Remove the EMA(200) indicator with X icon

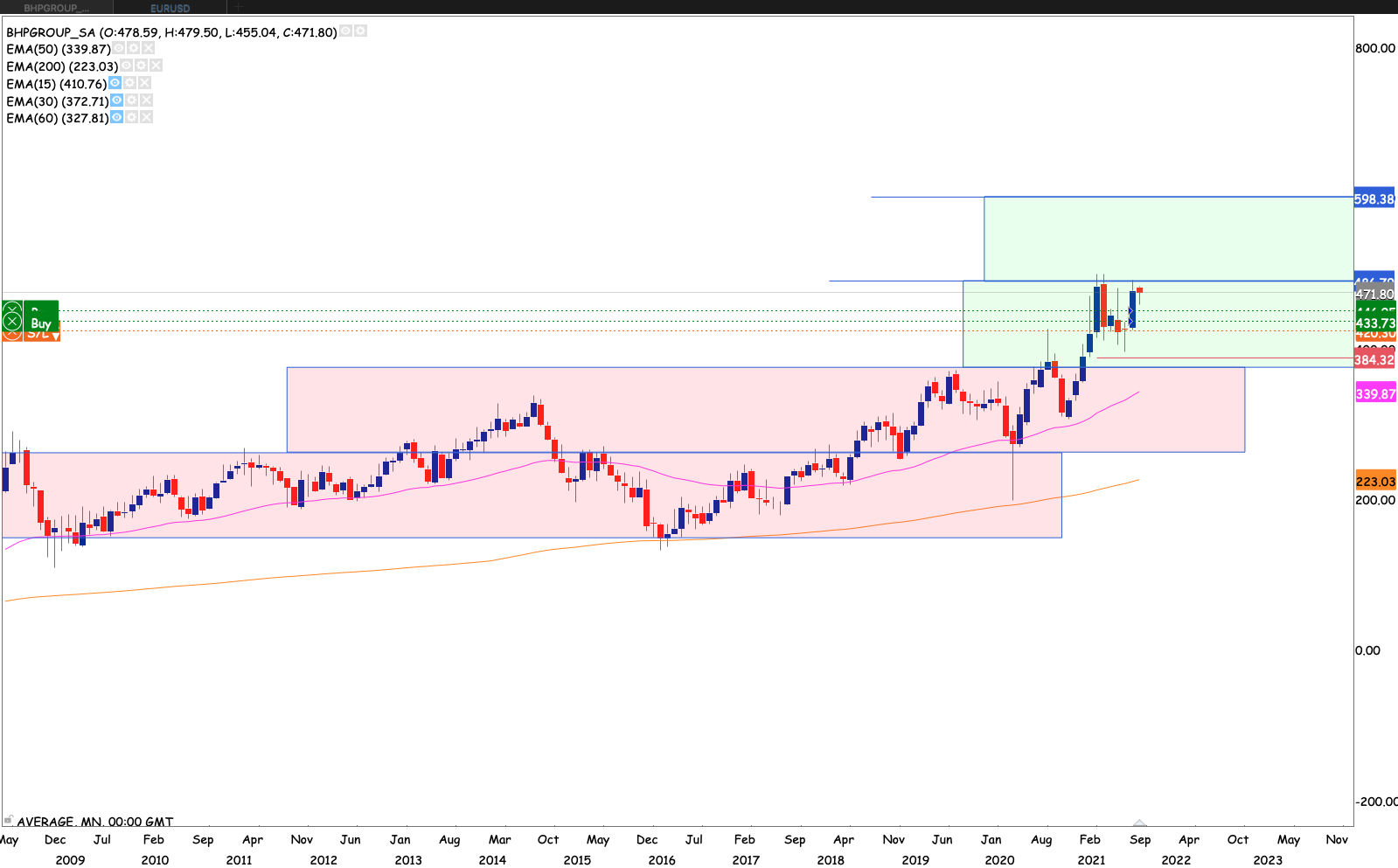(156, 66)
